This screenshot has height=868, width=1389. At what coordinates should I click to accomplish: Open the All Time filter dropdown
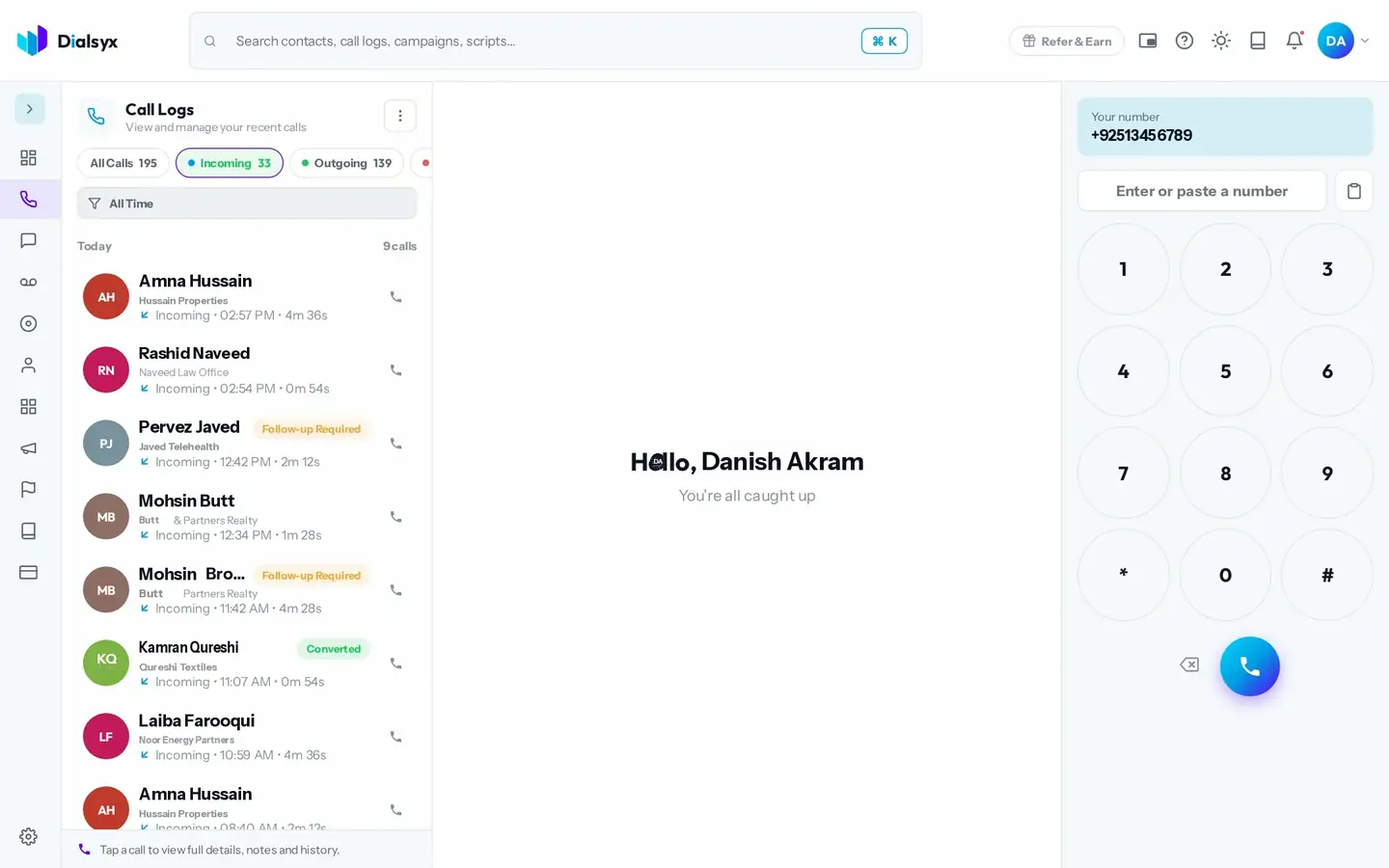click(x=247, y=203)
